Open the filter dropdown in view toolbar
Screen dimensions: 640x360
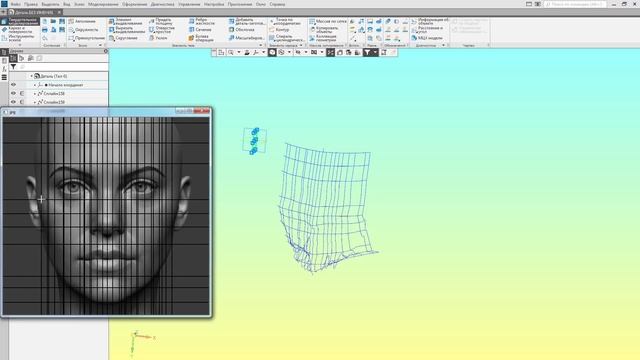(x=375, y=53)
